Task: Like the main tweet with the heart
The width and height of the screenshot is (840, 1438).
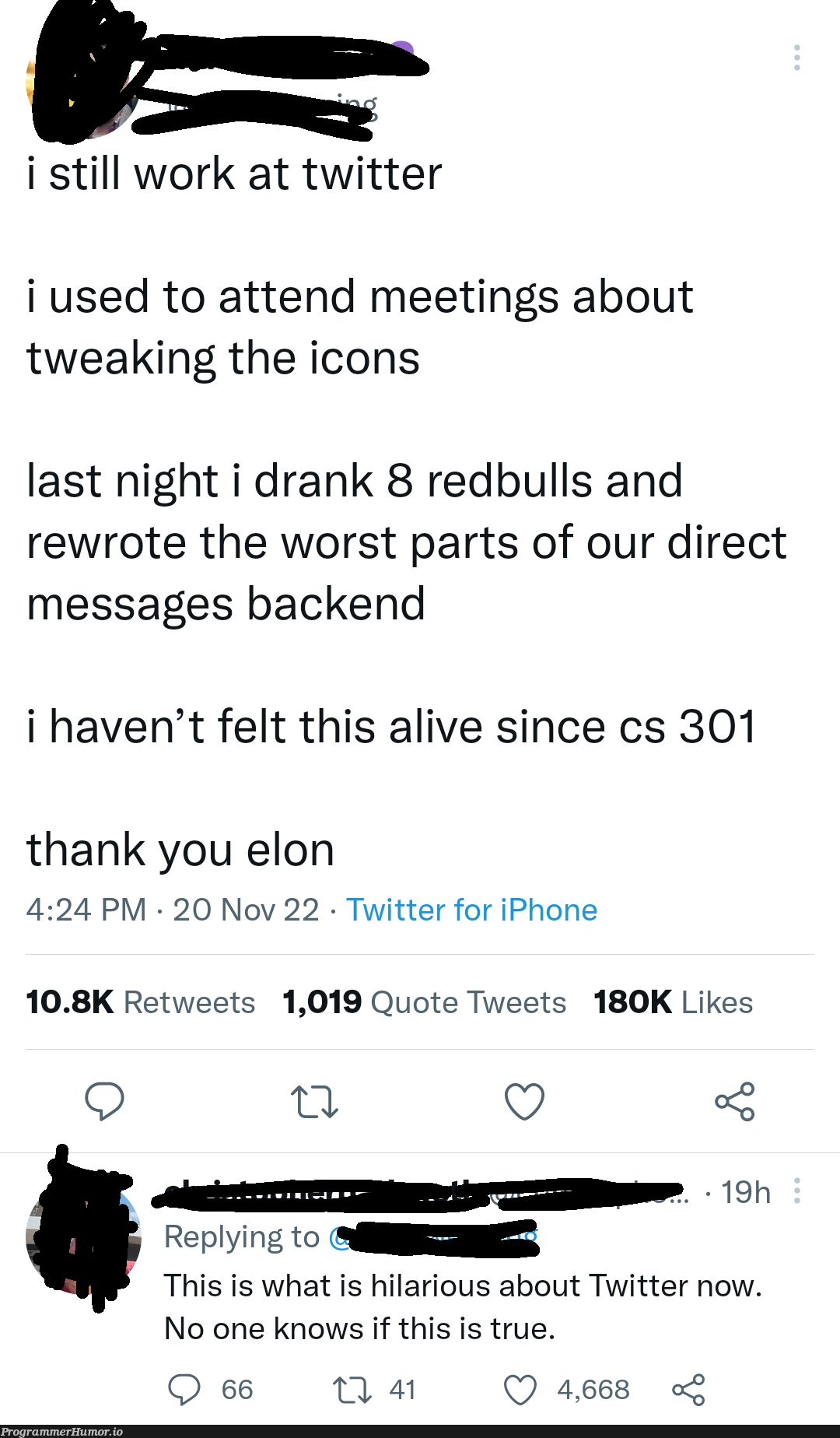Action: point(524,1102)
